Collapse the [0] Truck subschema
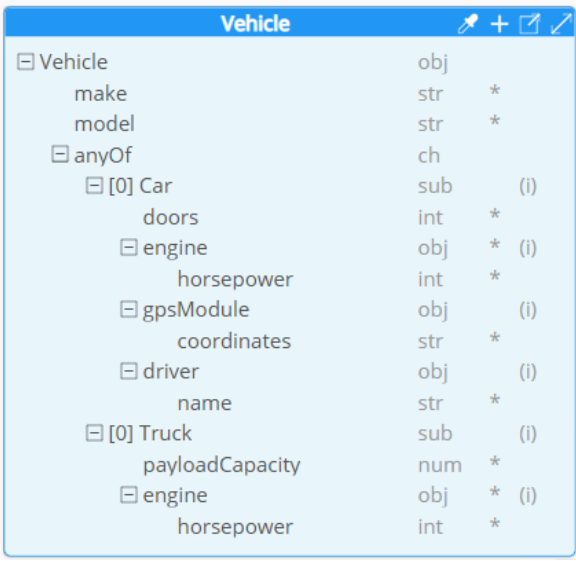 tap(94, 433)
